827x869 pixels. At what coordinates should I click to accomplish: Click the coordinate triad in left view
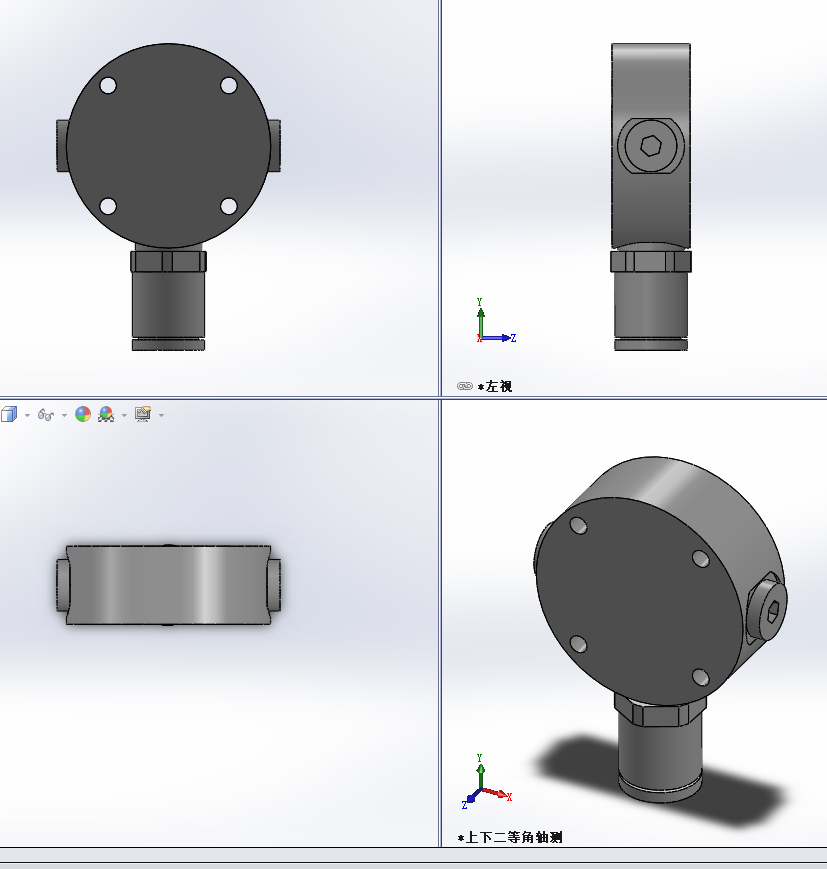click(495, 321)
